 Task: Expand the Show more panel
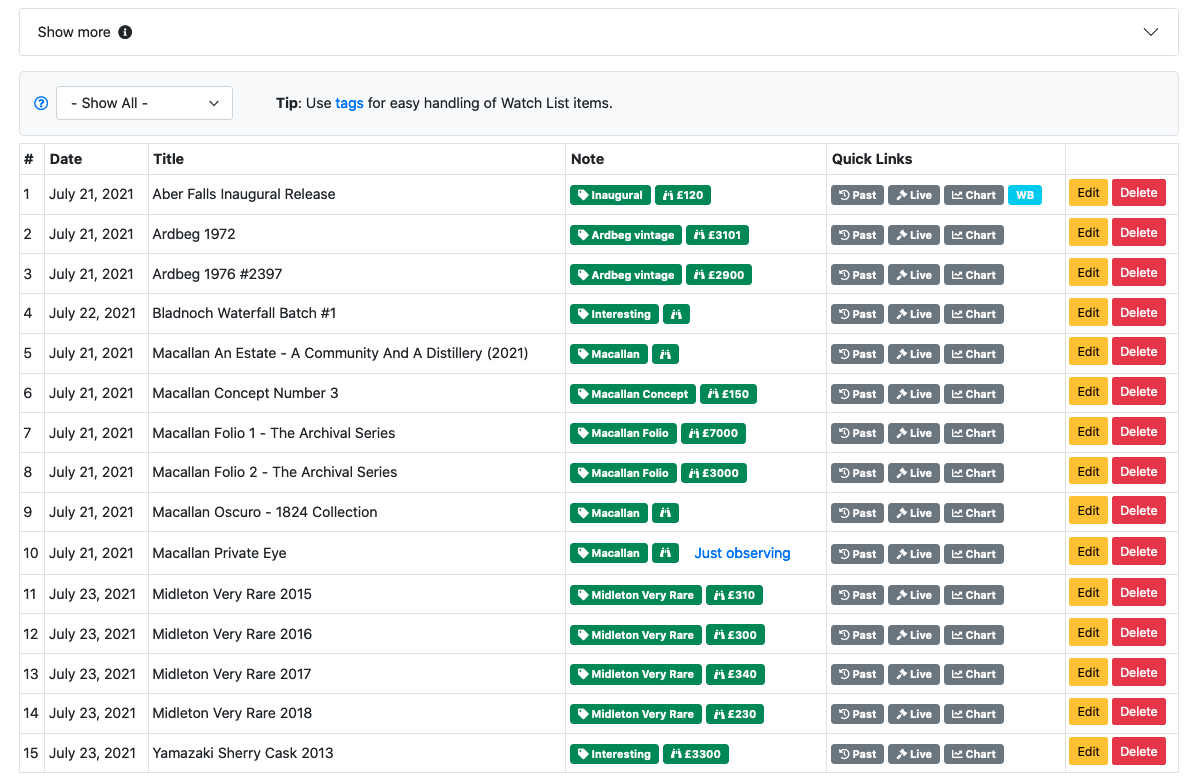click(1150, 31)
